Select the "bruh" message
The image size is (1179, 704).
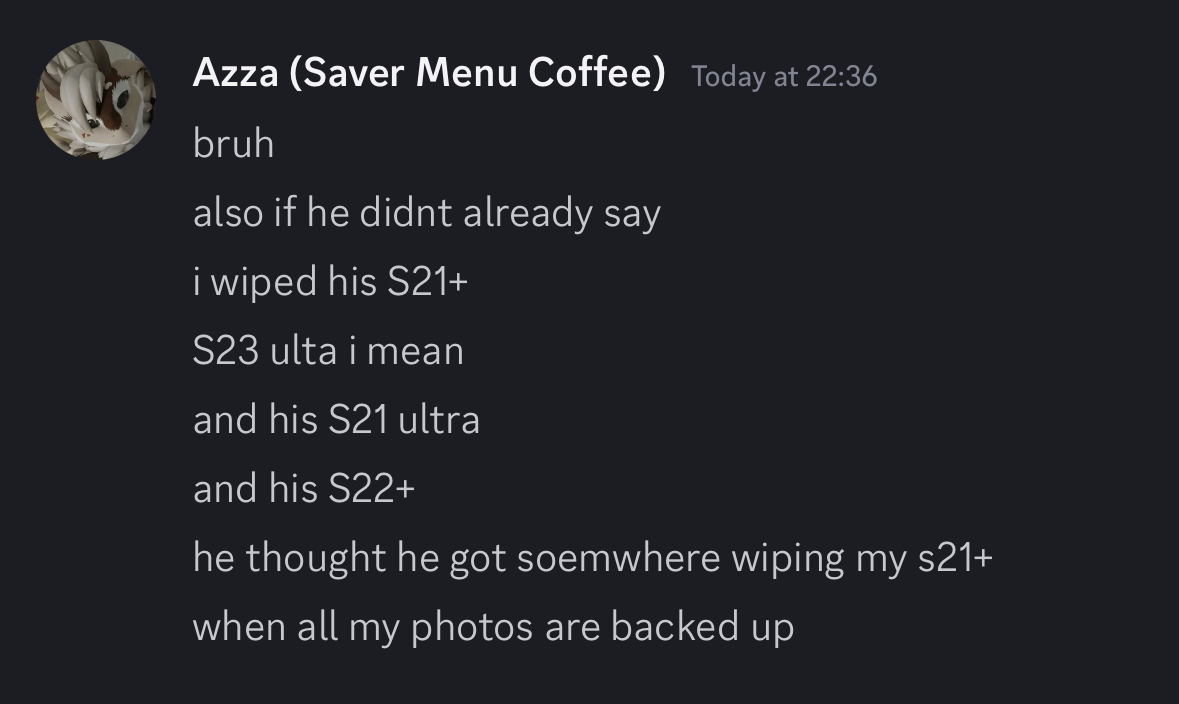233,144
